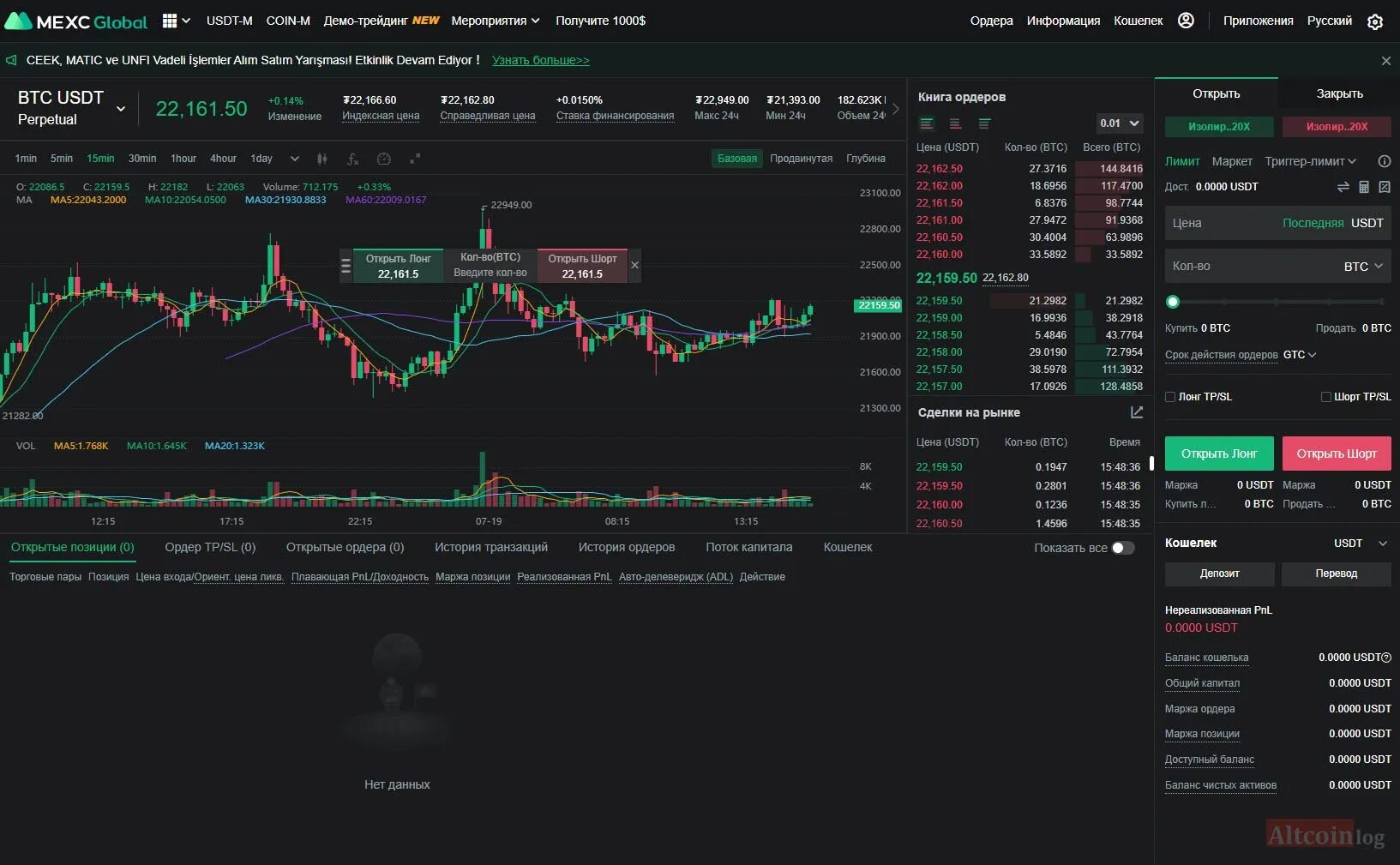Switch chart to Advanced mode

801,159
